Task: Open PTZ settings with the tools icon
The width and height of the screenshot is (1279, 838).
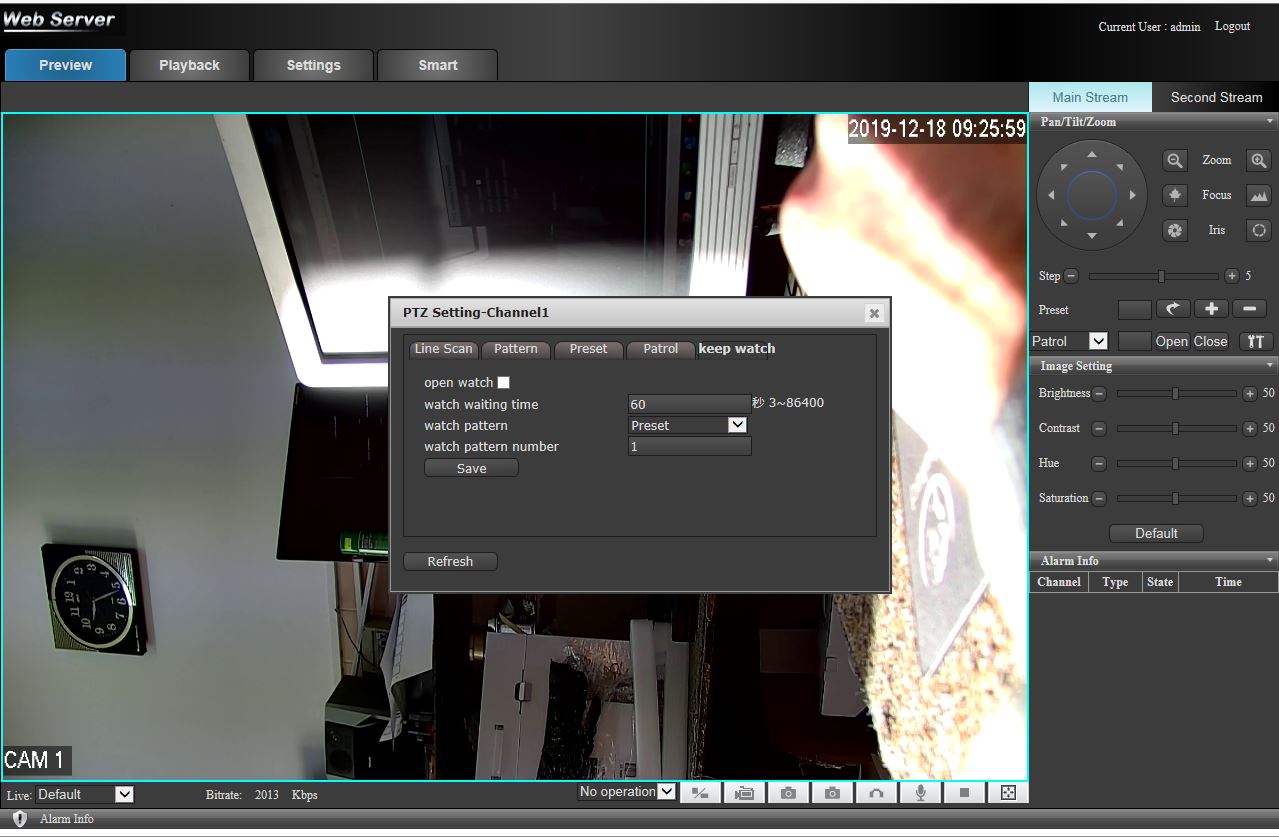Action: tap(1256, 341)
